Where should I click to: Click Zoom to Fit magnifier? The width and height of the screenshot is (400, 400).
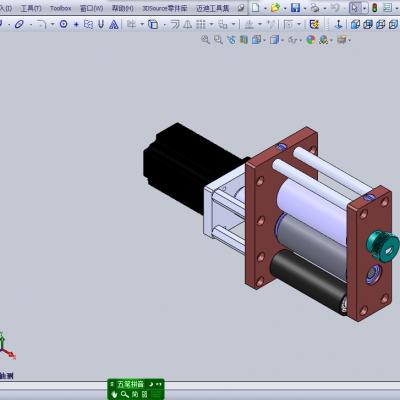click(205, 40)
